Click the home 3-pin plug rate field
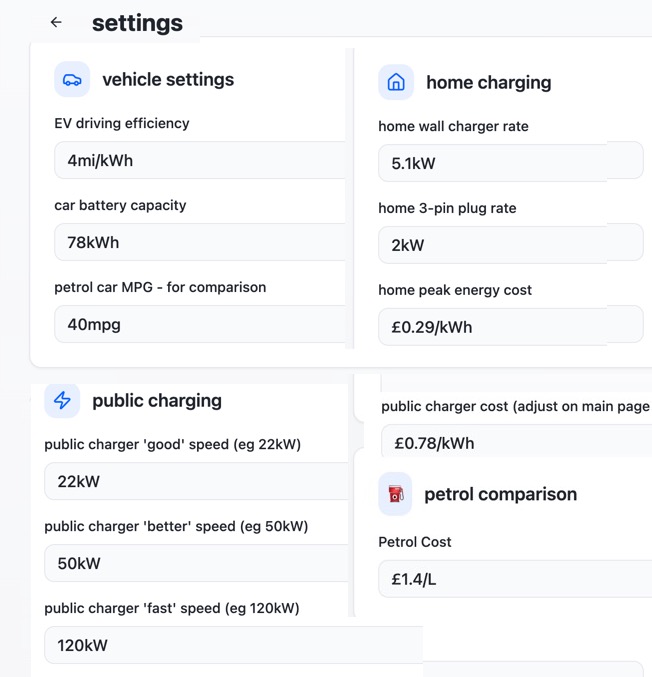 pyautogui.click(x=510, y=245)
